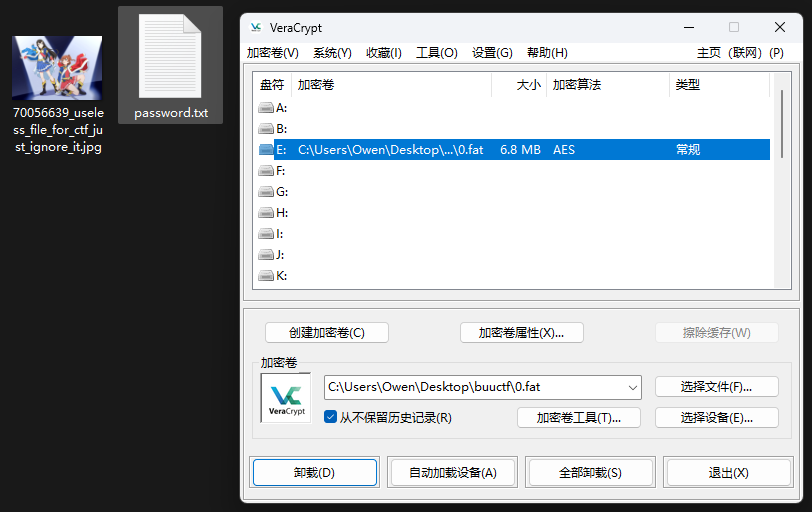This screenshot has width=812, height=512.
Task: Click the 盘符 column header
Action: click(272, 85)
